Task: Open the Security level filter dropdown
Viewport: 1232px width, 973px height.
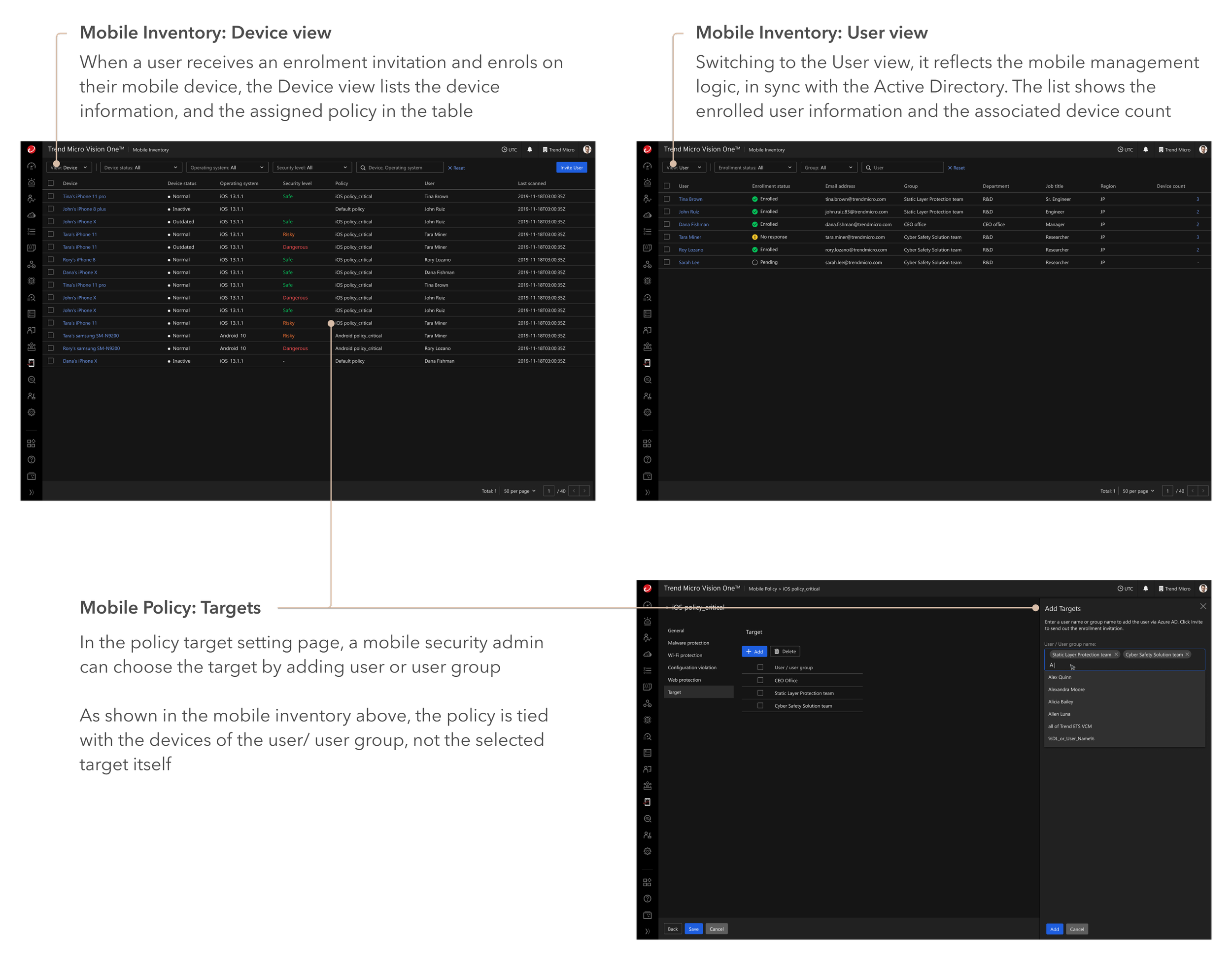Action: pyautogui.click(x=311, y=168)
